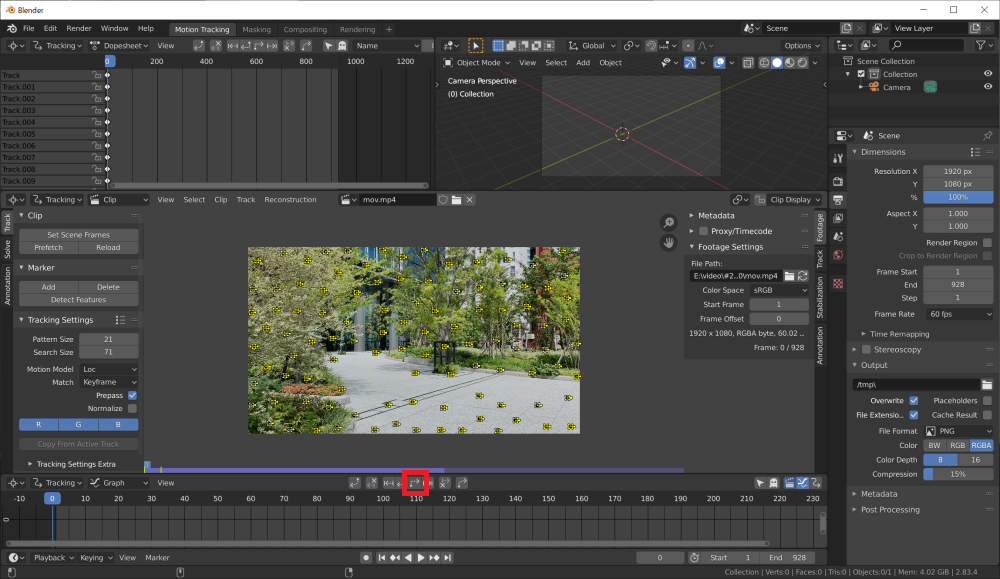Toggle show only selected in graph header
Screen dimensions: 1000x579
point(760,483)
